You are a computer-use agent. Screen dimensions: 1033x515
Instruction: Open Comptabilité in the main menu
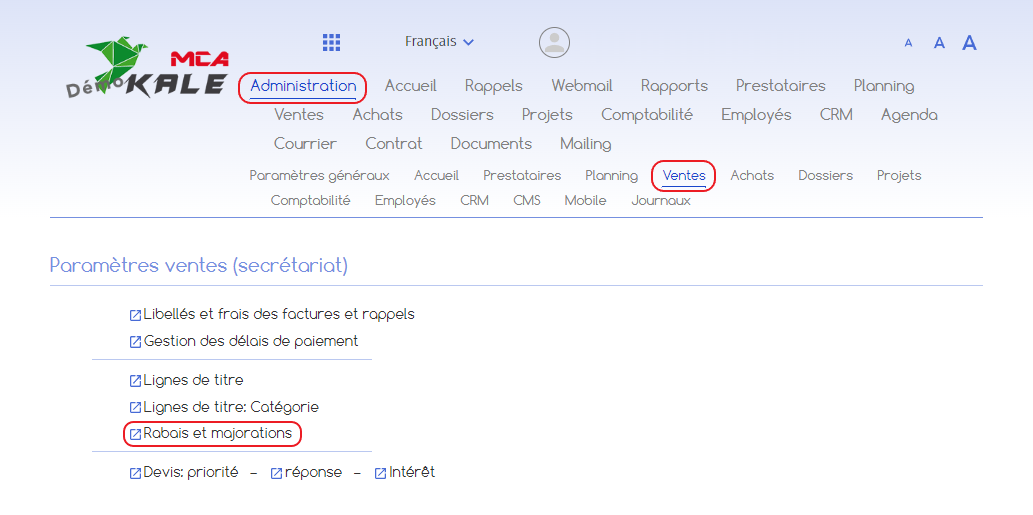click(x=646, y=115)
